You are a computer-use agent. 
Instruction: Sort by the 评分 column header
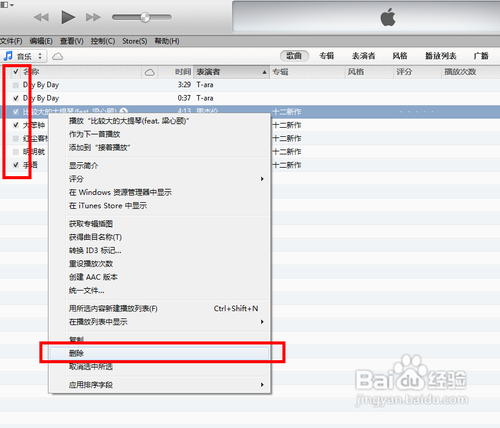click(418, 72)
